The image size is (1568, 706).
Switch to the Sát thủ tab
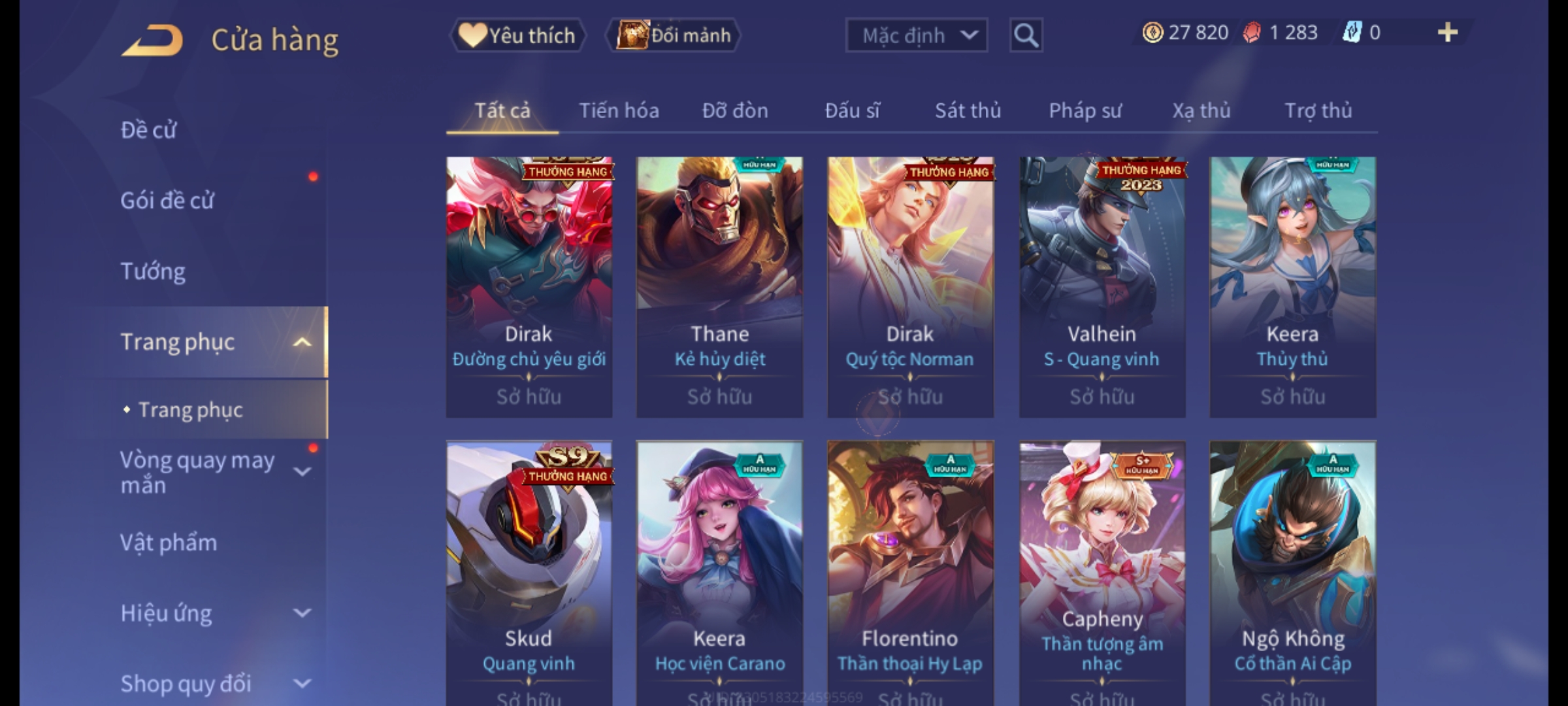[x=968, y=110]
